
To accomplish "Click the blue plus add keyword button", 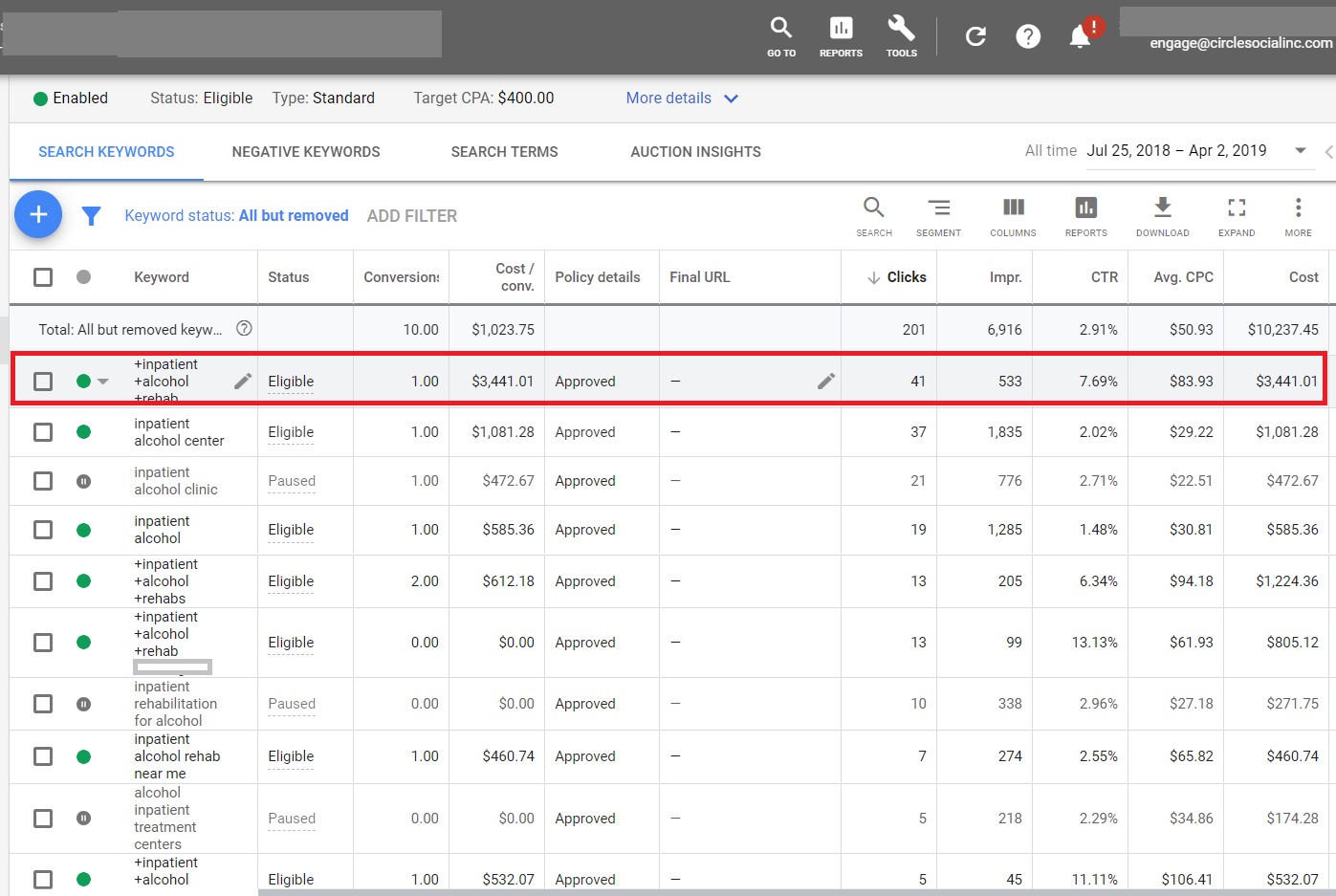I will (38, 215).
